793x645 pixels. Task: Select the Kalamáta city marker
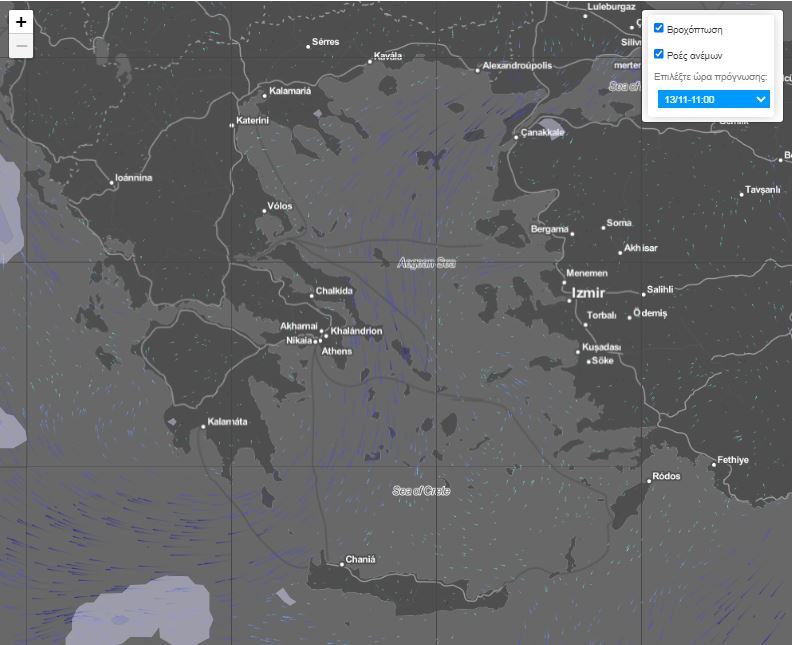(x=203, y=427)
